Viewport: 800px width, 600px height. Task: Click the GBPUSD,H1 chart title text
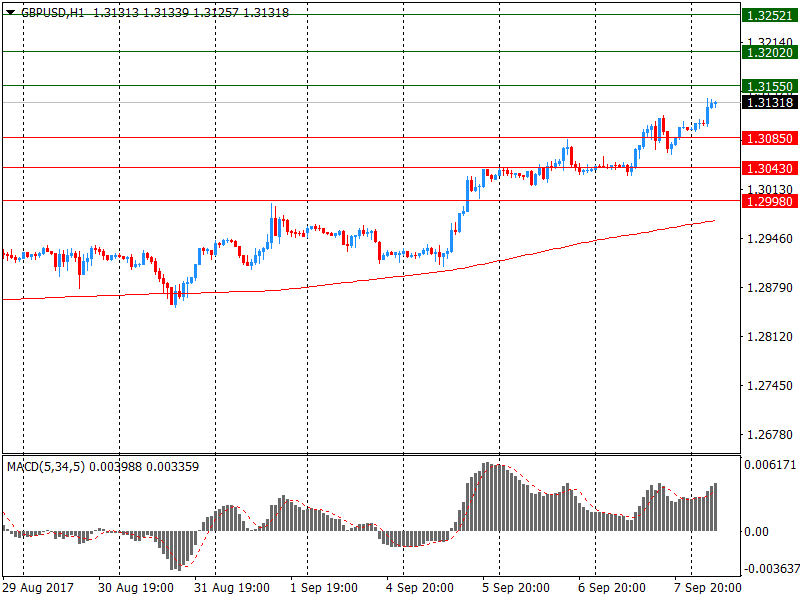[53, 13]
